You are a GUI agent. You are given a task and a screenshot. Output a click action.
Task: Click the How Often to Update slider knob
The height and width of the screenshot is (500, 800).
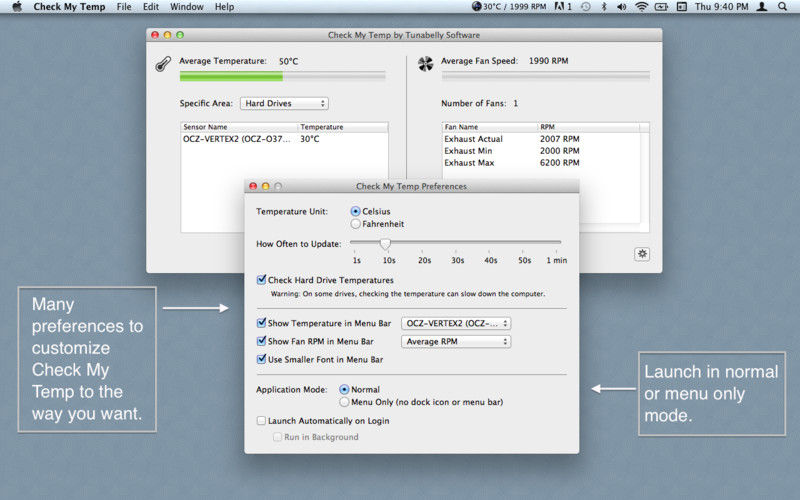386,243
